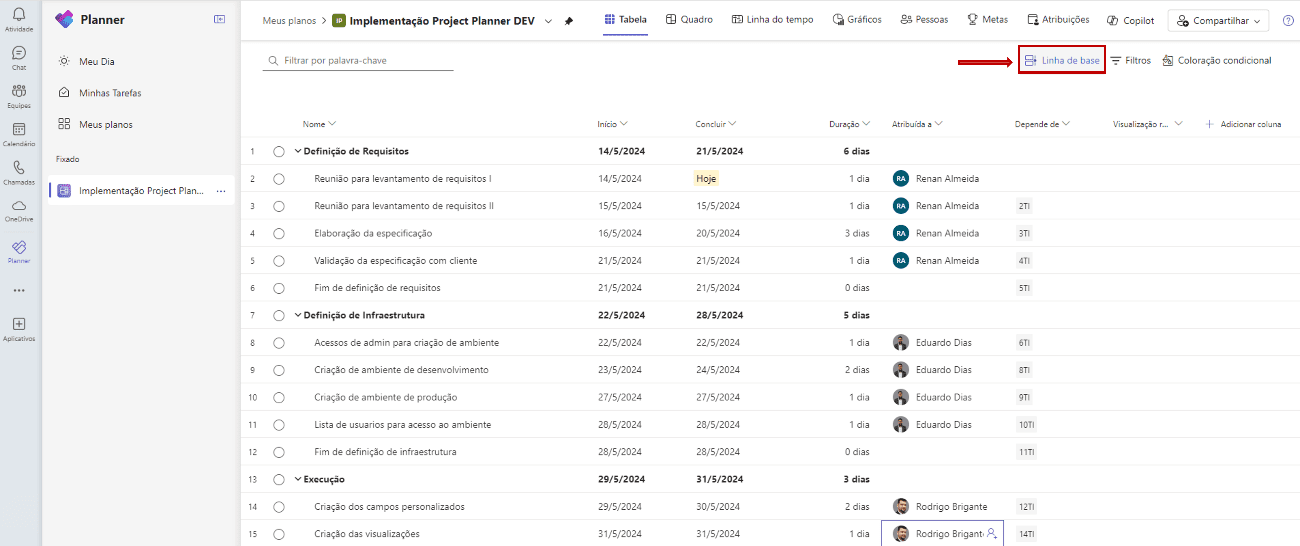Open the OneDrive cloud icon
The width and height of the screenshot is (1300, 546).
(19, 205)
